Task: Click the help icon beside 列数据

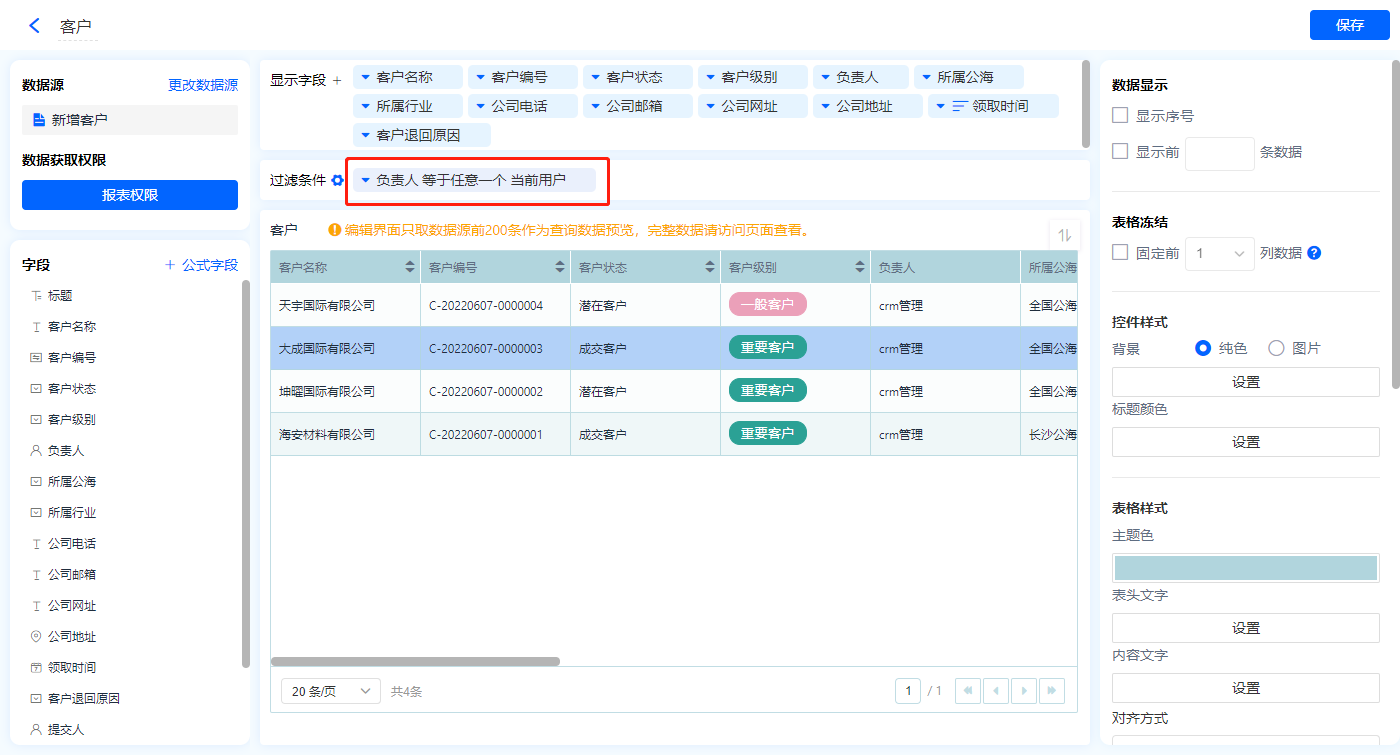Action: tap(1314, 253)
